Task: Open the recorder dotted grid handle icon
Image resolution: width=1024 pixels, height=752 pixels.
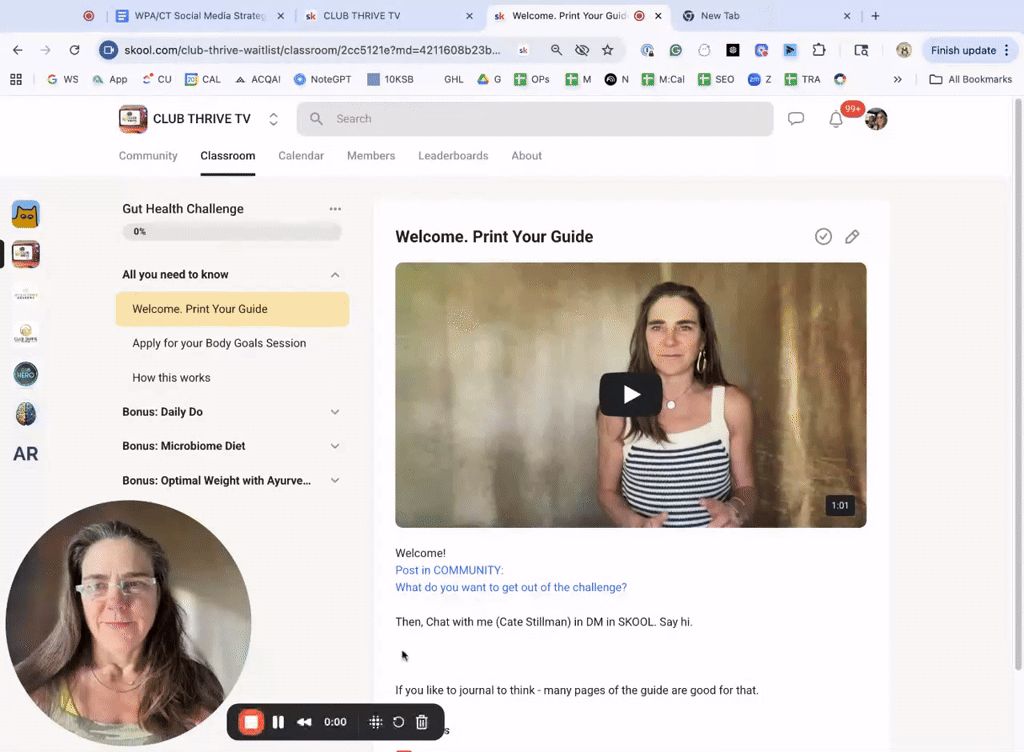Action: tap(376, 722)
